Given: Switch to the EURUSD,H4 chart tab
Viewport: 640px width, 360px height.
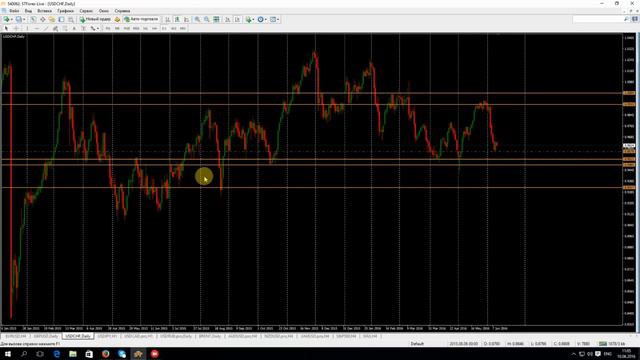Looking at the screenshot, I should [x=16, y=336].
